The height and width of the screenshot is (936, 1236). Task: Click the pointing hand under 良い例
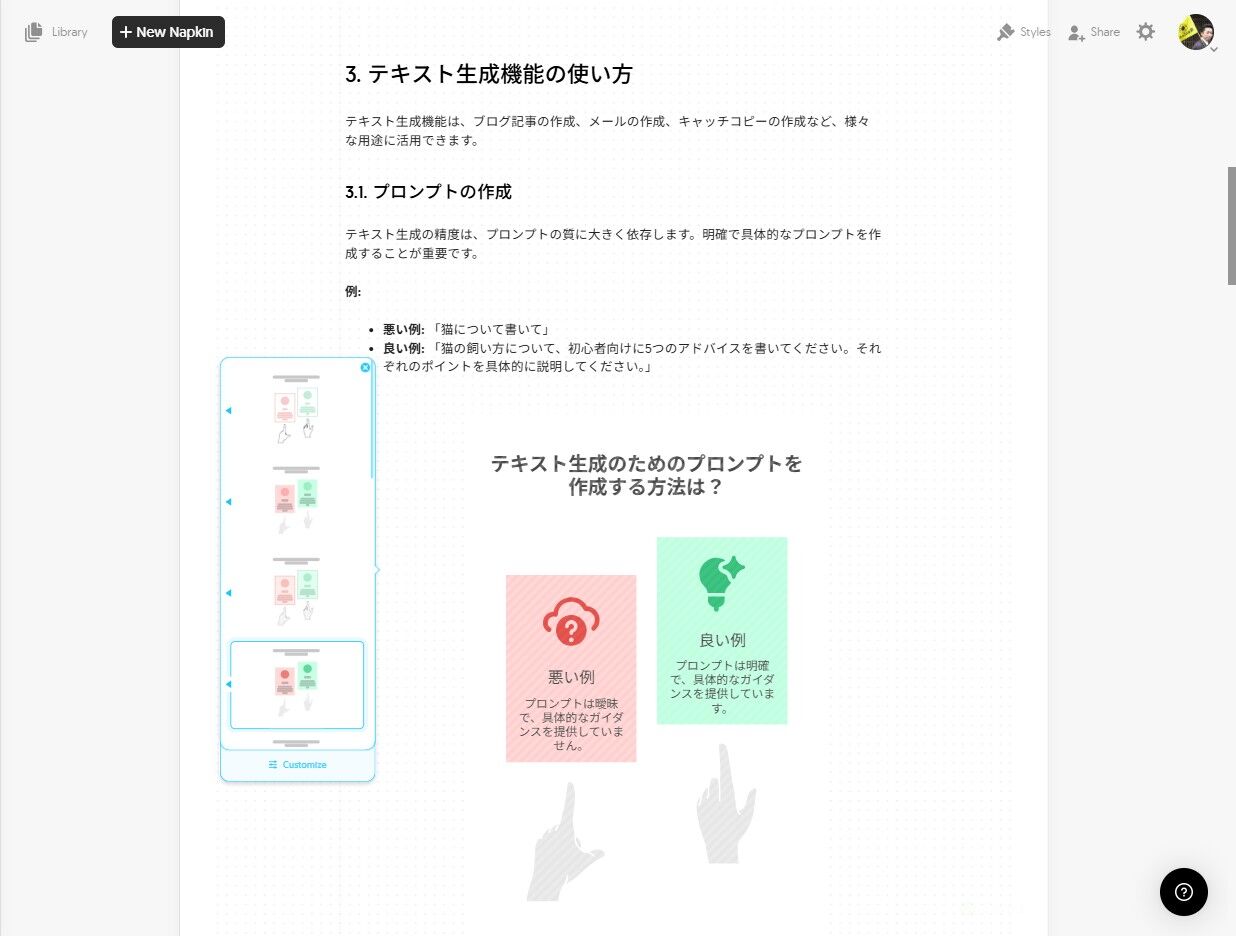[x=725, y=803]
